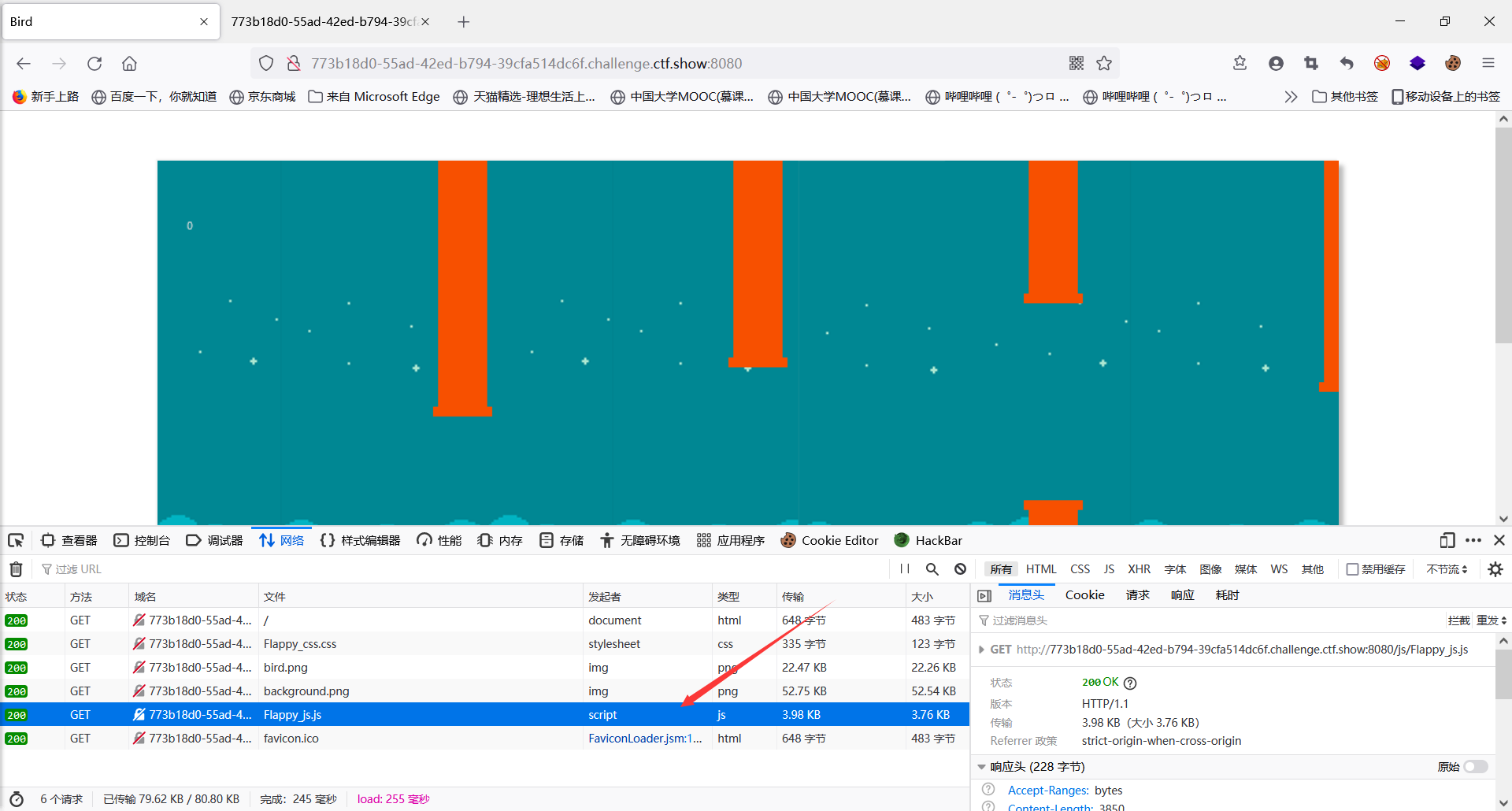Viewport: 1512px width, 811px height.
Task: Open the 样式编辑器 style editor panel
Action: point(361,541)
